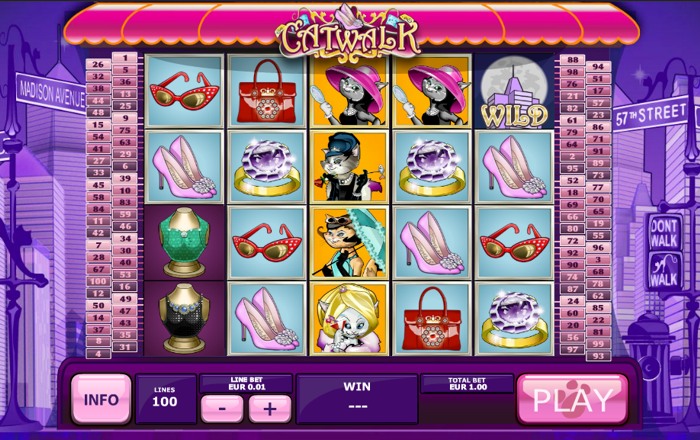Click red sunglasses in first reel

184,91
